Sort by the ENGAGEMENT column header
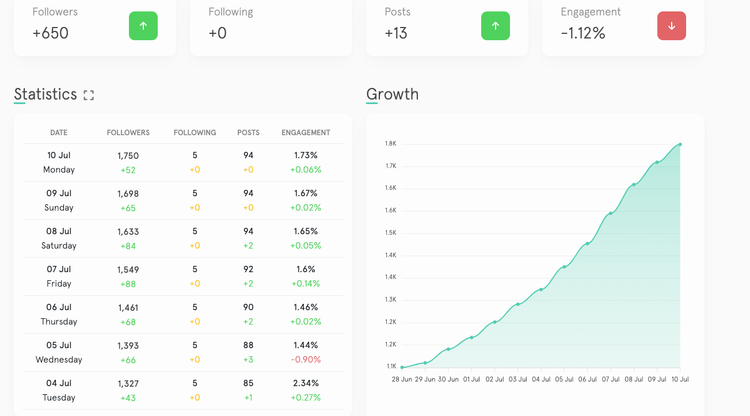 [306, 132]
